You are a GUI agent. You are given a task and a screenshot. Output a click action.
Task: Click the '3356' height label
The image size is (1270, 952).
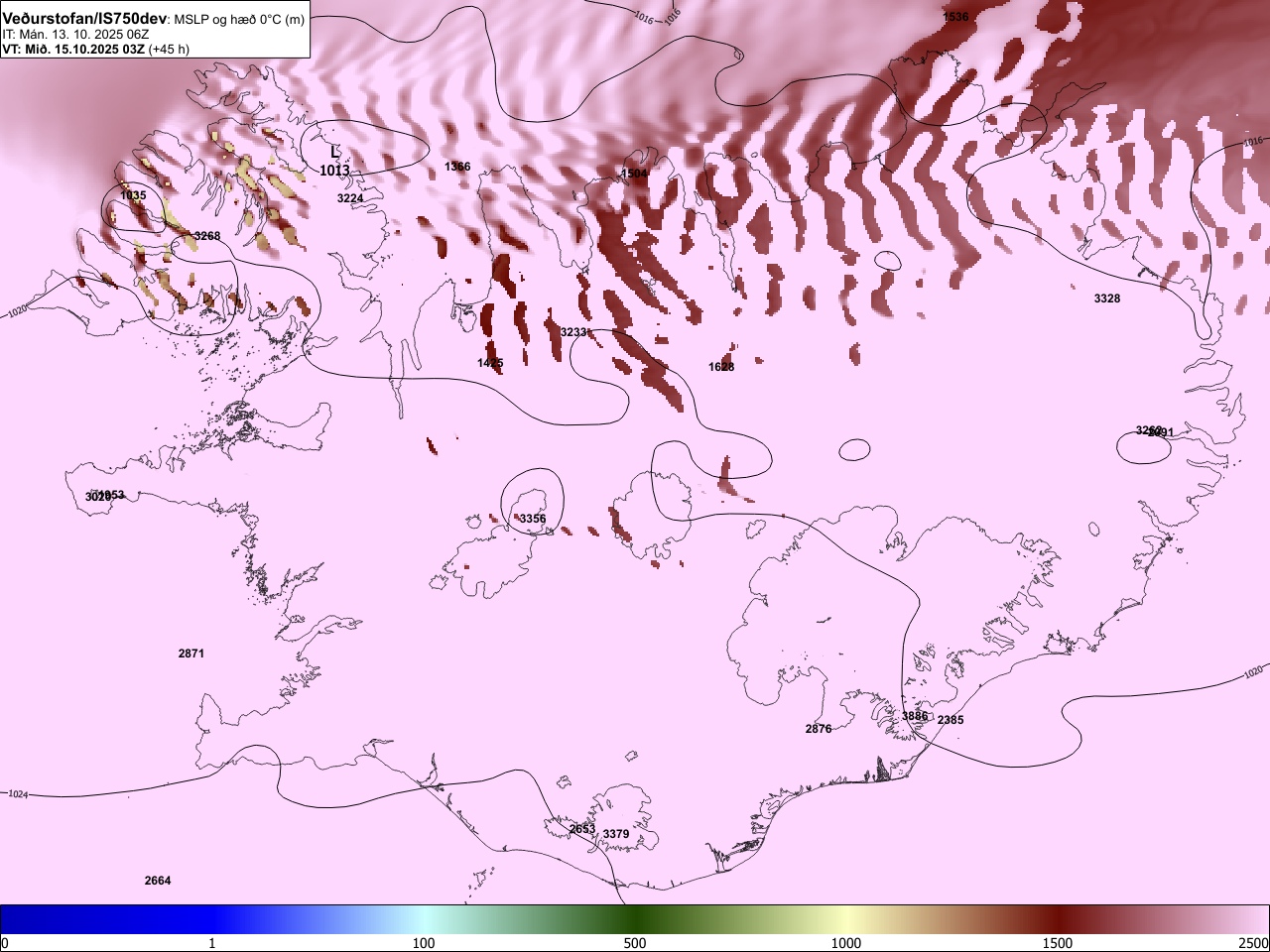pyautogui.click(x=533, y=519)
